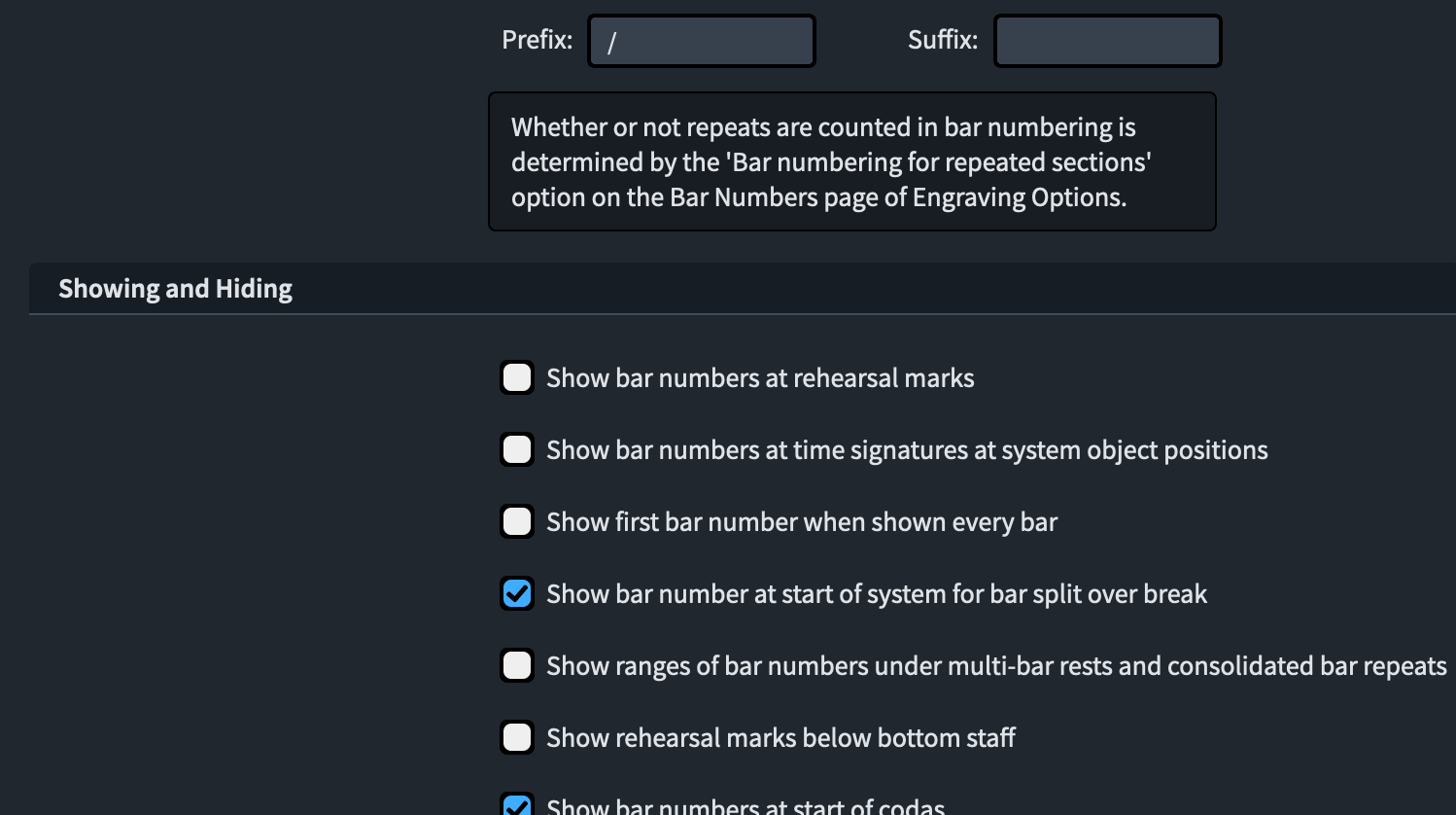Enable Show bar numbers at rehearsal marks checkbox

pos(517,377)
